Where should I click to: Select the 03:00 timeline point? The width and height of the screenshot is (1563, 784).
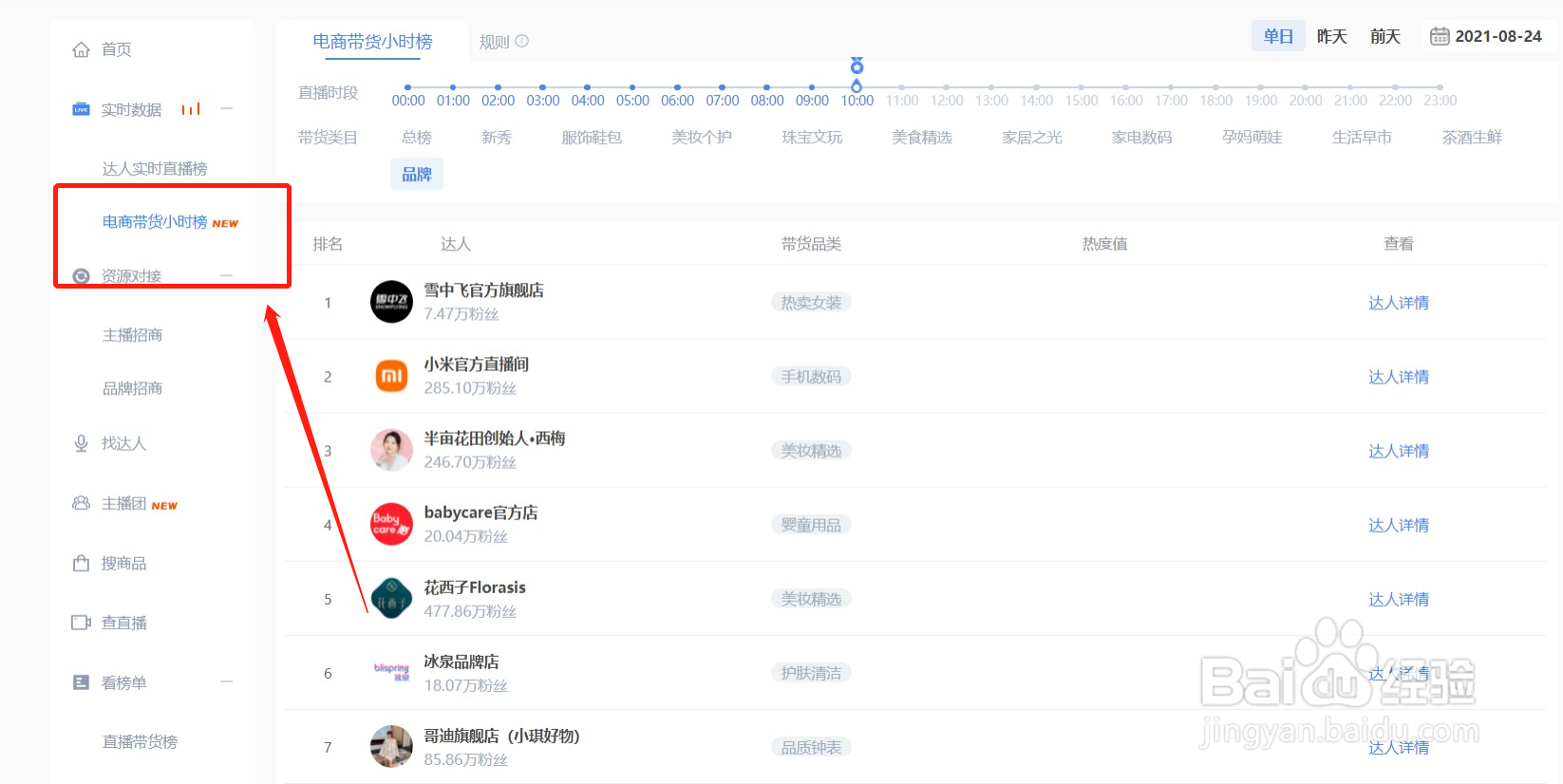click(x=542, y=87)
